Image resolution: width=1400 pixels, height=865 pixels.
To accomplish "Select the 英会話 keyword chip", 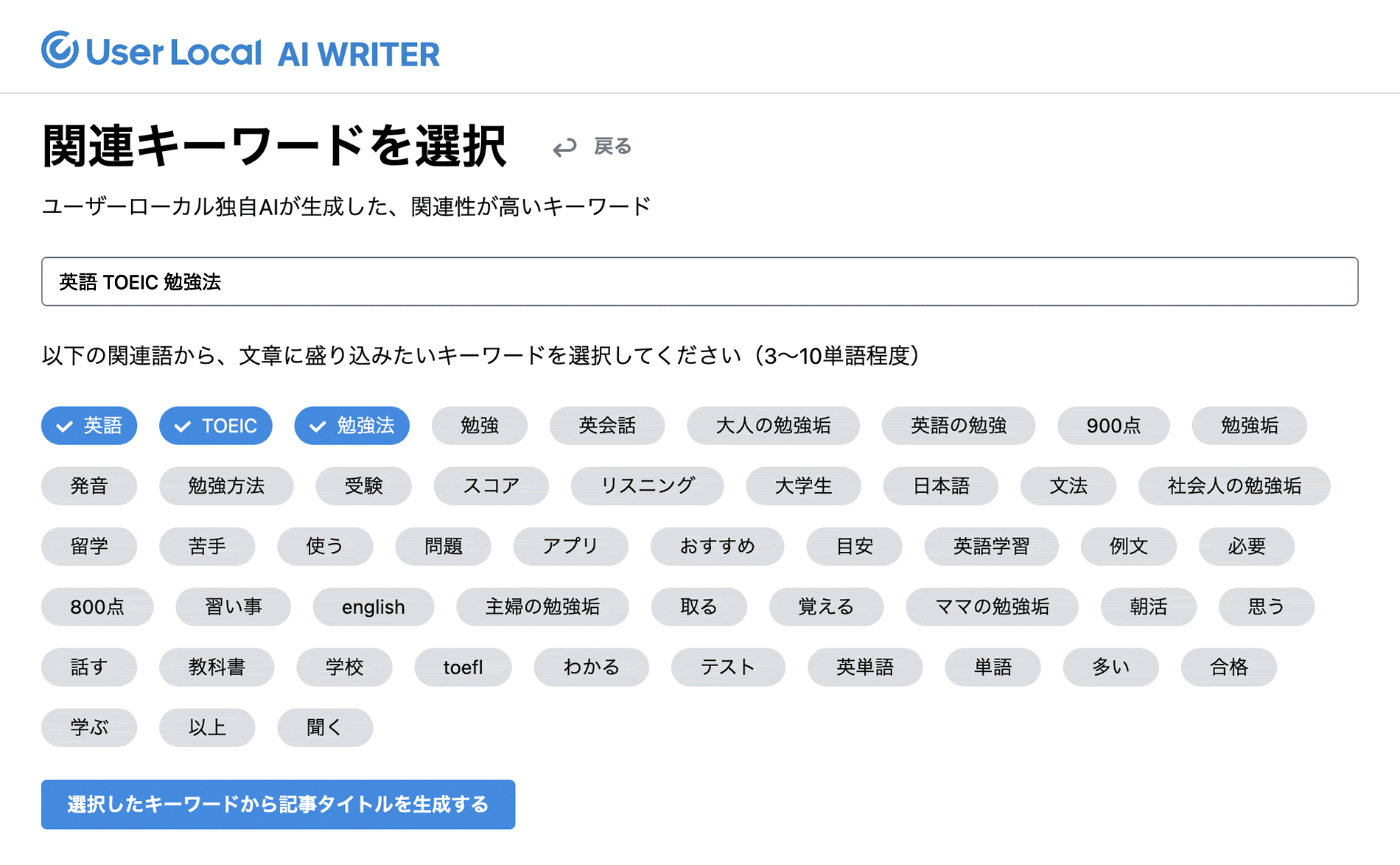I will pyautogui.click(x=607, y=425).
